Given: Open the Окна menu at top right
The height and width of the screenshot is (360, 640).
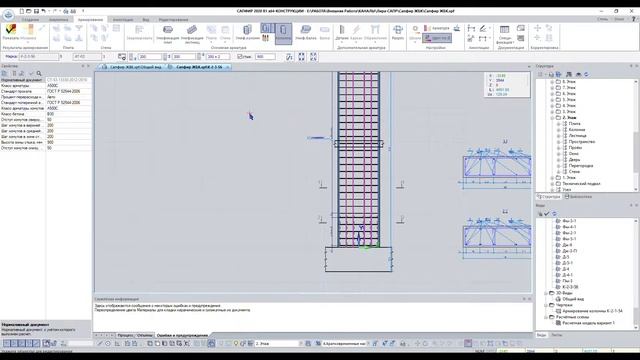Looking at the screenshot, I should click(x=619, y=19).
